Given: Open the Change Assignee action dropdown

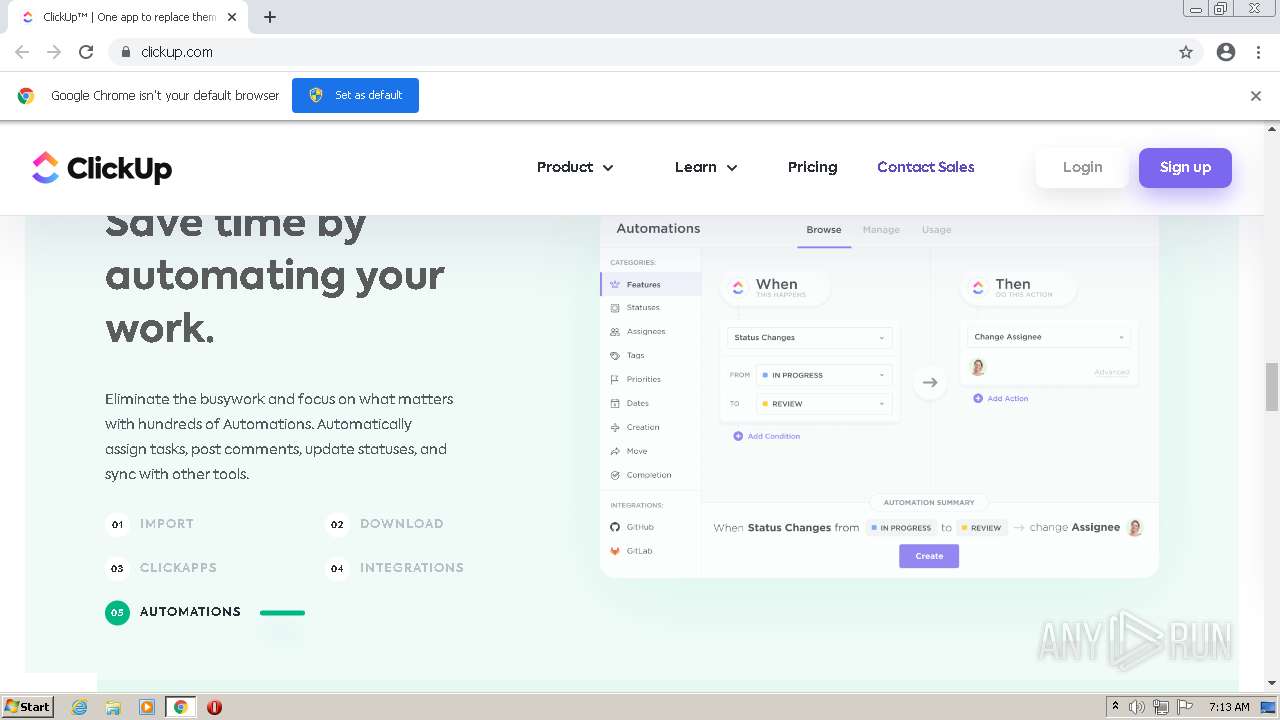Looking at the screenshot, I should pos(1049,337).
